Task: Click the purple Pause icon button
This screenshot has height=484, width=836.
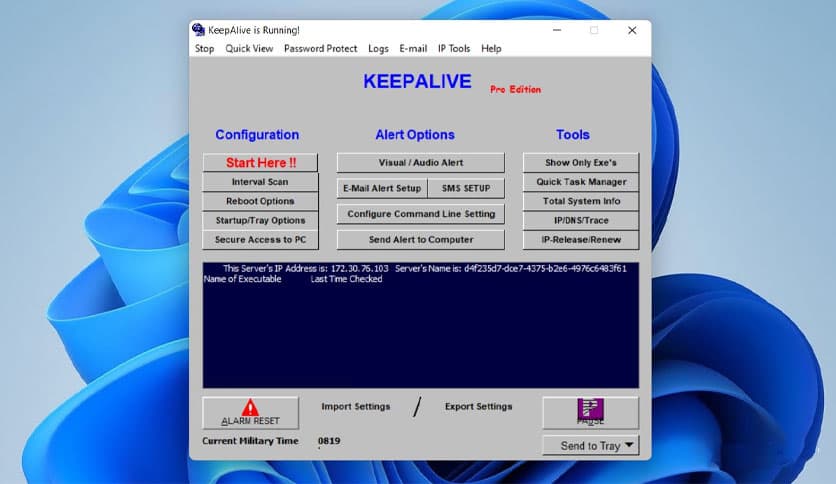Action: [590, 412]
